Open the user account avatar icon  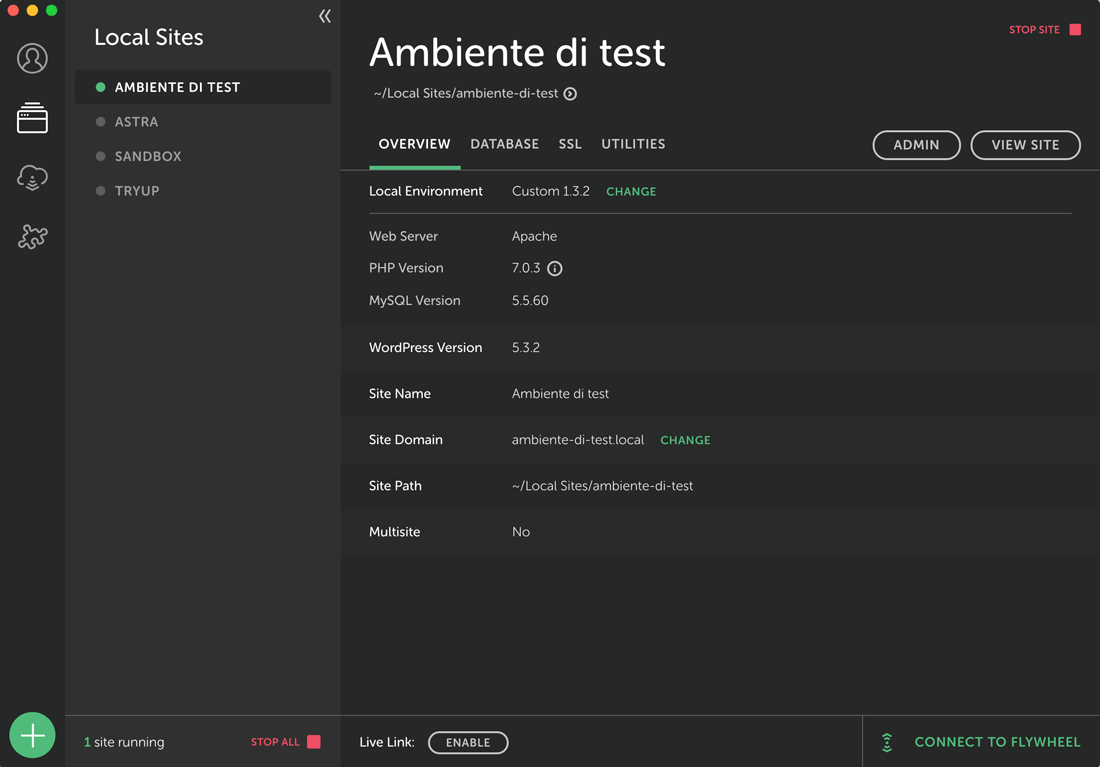[x=32, y=58]
